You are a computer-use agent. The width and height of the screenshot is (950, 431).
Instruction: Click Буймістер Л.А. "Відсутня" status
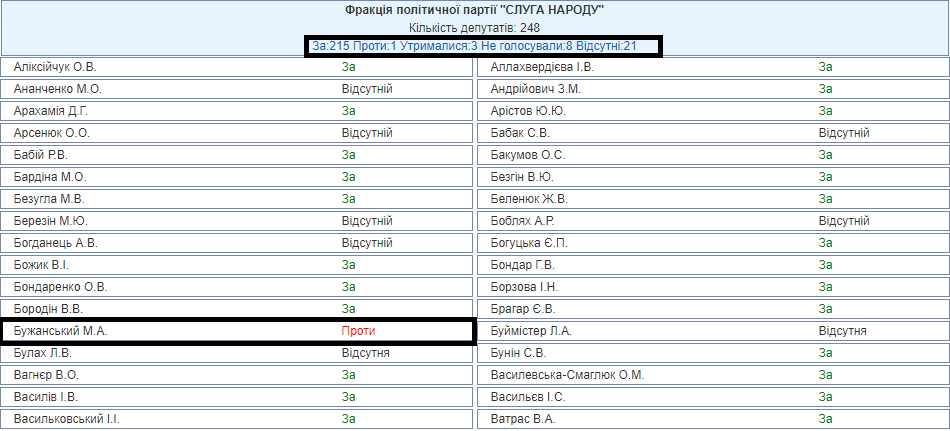(842, 331)
